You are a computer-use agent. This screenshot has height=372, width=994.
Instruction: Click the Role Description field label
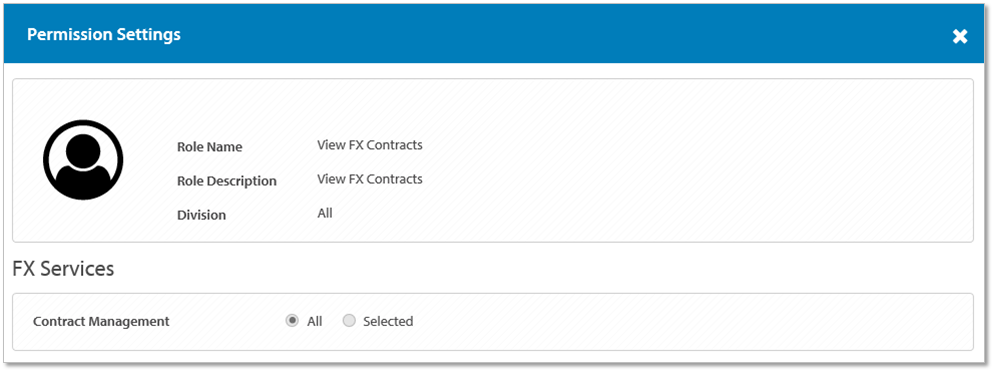tap(227, 181)
